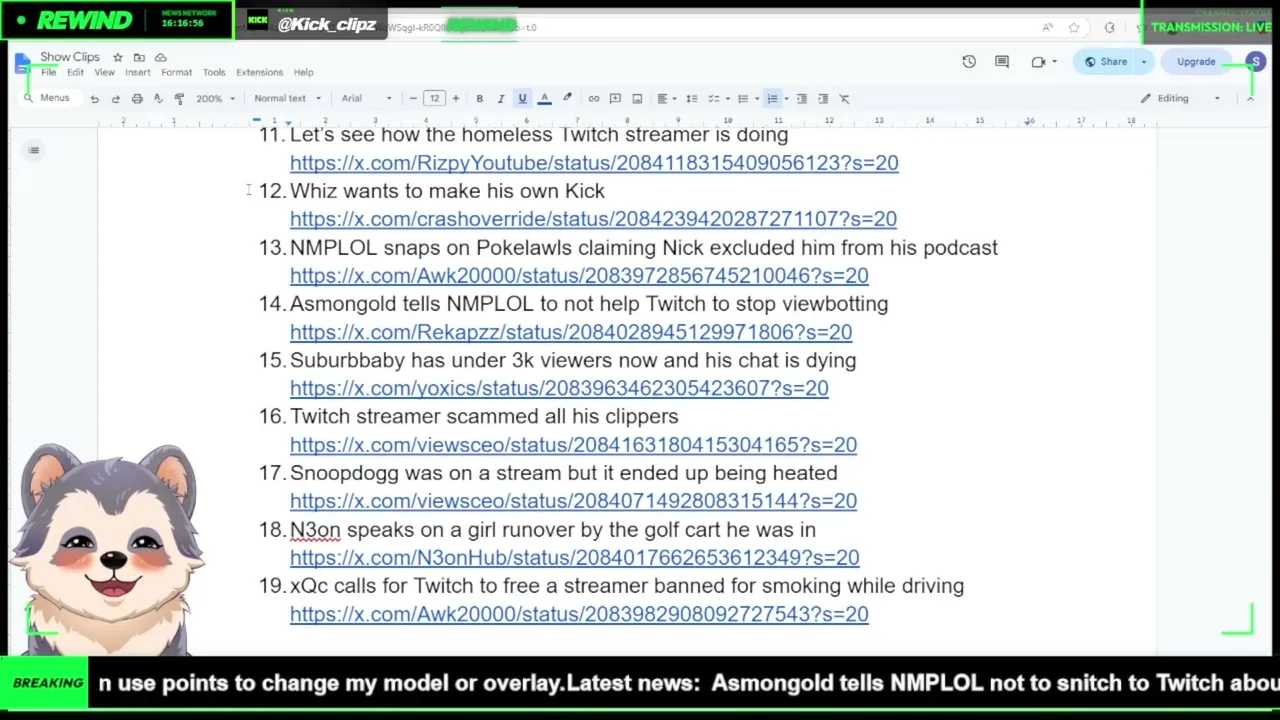
Task: Edit the font size field
Action: point(434,98)
